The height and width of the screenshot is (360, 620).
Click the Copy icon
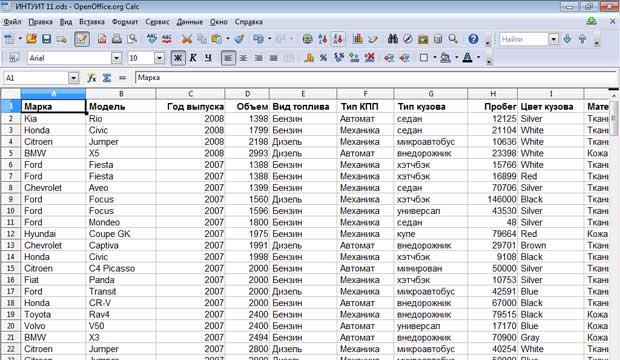coord(202,39)
